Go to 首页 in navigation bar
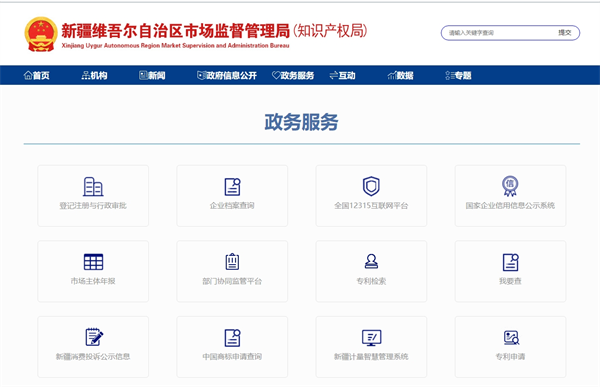The image size is (600, 387). coord(37,75)
